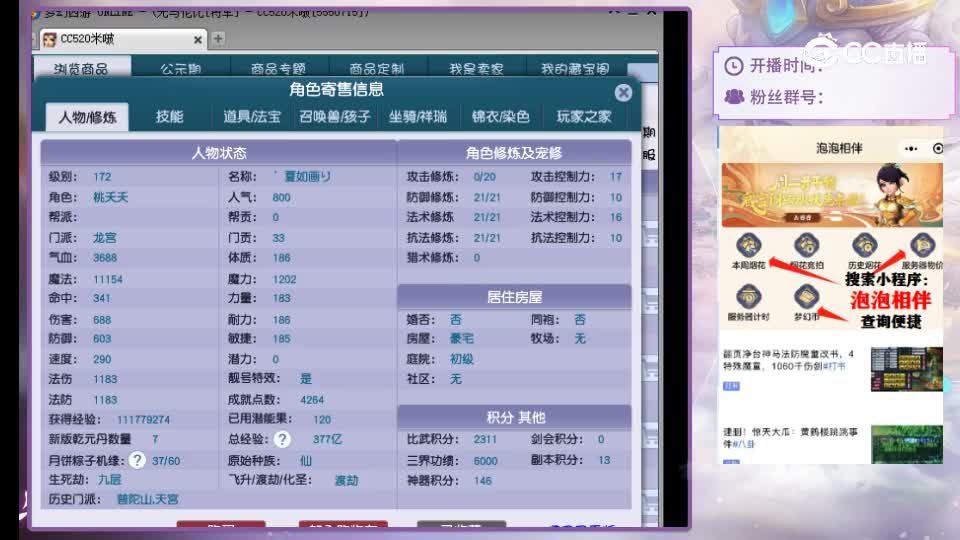The height and width of the screenshot is (540, 960).
Task: Go to 公示期 navigation item
Action: [181, 68]
